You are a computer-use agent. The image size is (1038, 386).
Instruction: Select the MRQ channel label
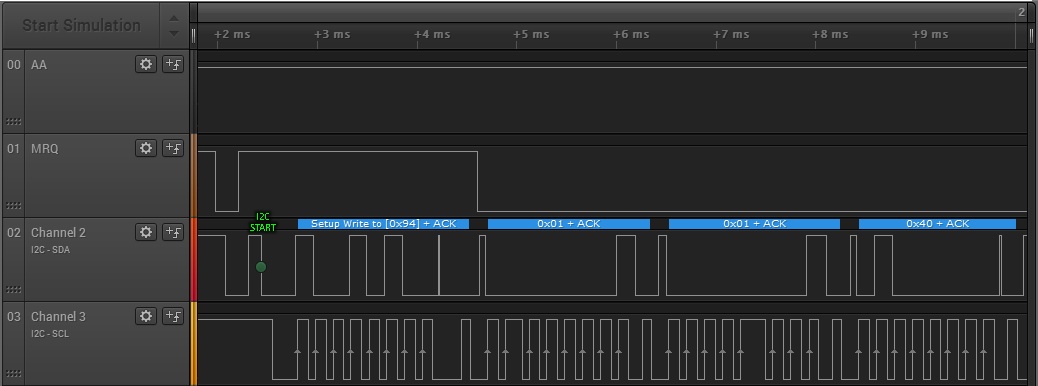(x=44, y=148)
